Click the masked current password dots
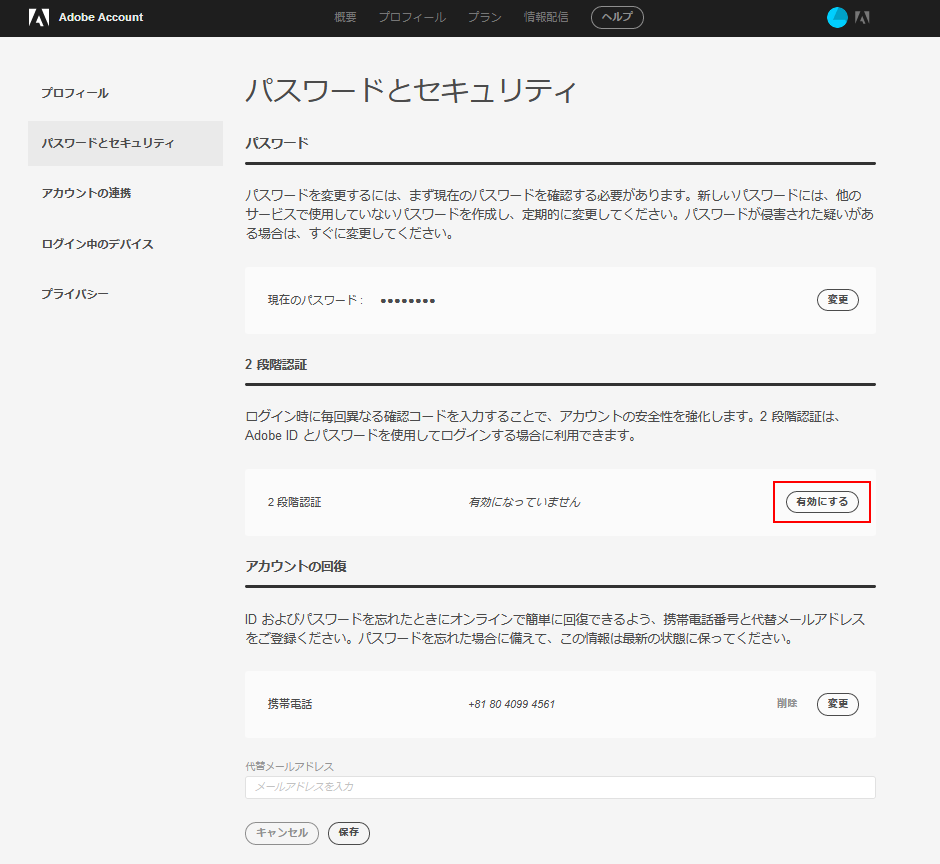Image resolution: width=940 pixels, height=864 pixels. [x=408, y=300]
